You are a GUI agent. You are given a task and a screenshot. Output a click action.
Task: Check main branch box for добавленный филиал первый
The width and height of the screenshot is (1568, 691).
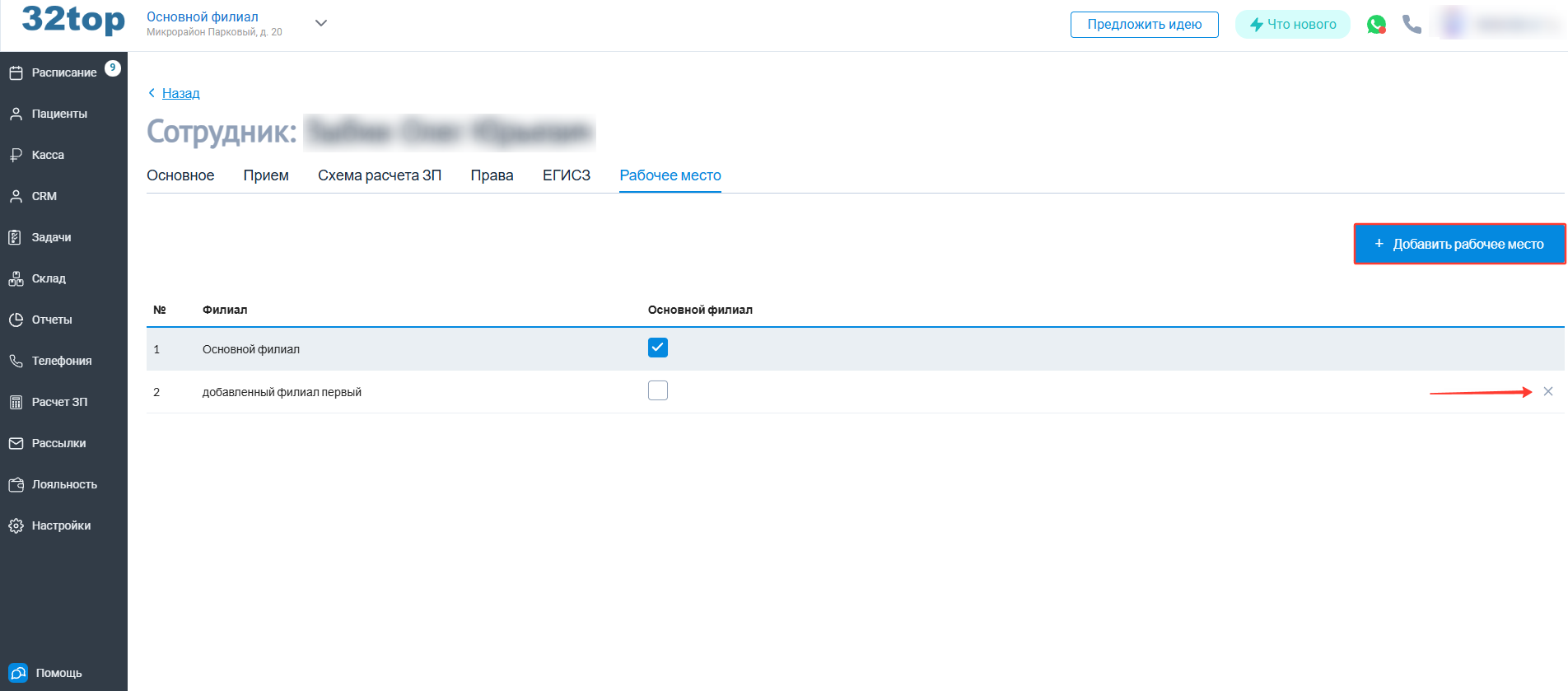tap(657, 390)
